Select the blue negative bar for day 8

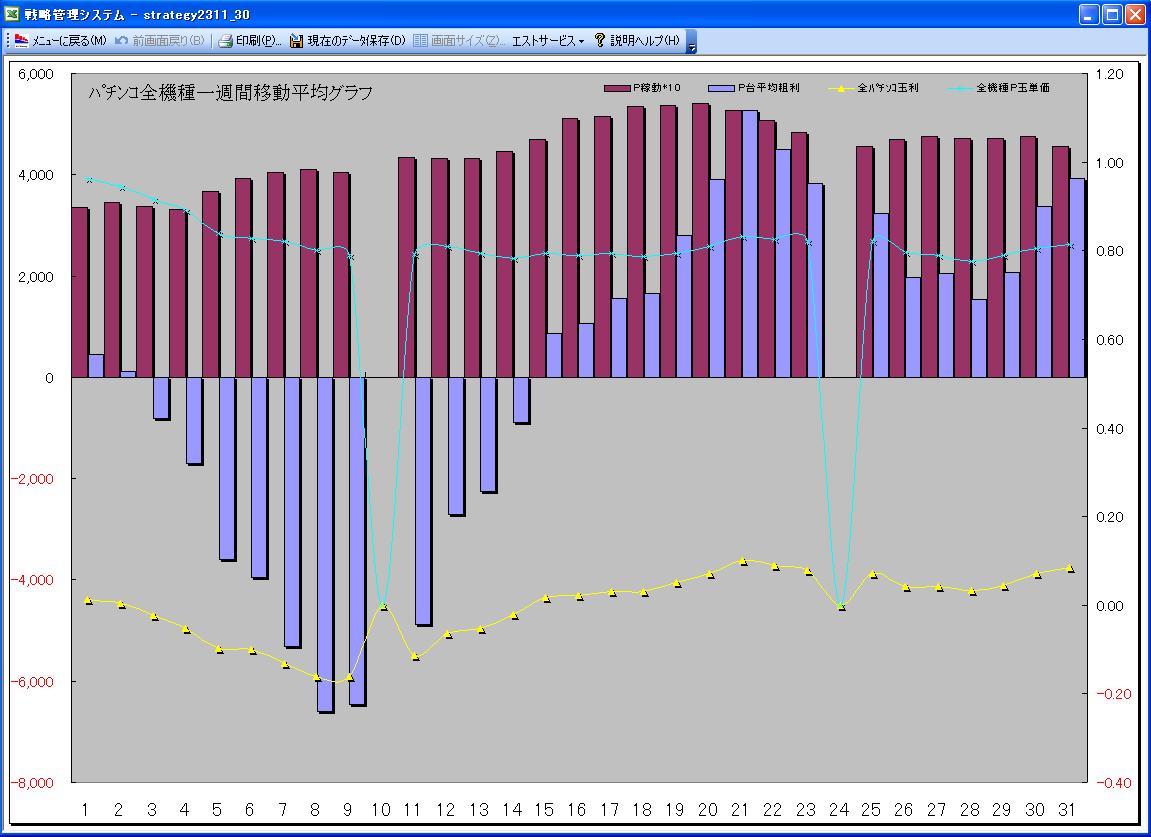pyautogui.click(x=325, y=544)
